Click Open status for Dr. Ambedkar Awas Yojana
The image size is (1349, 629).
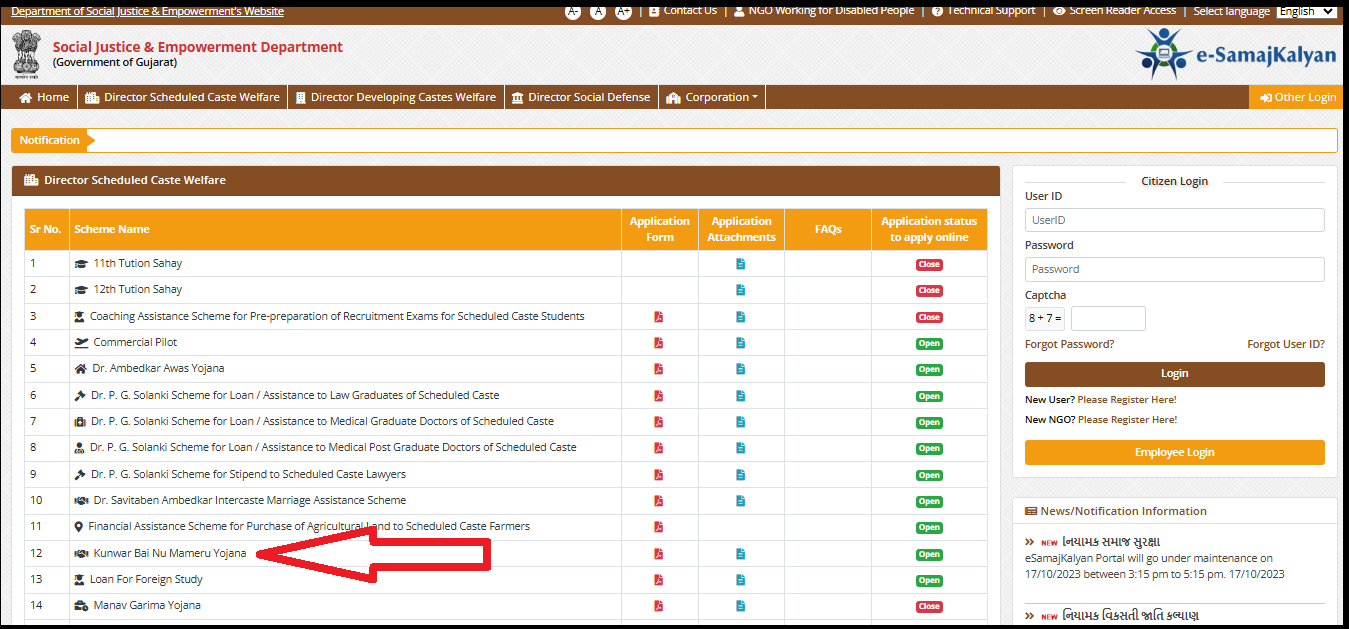coord(929,370)
